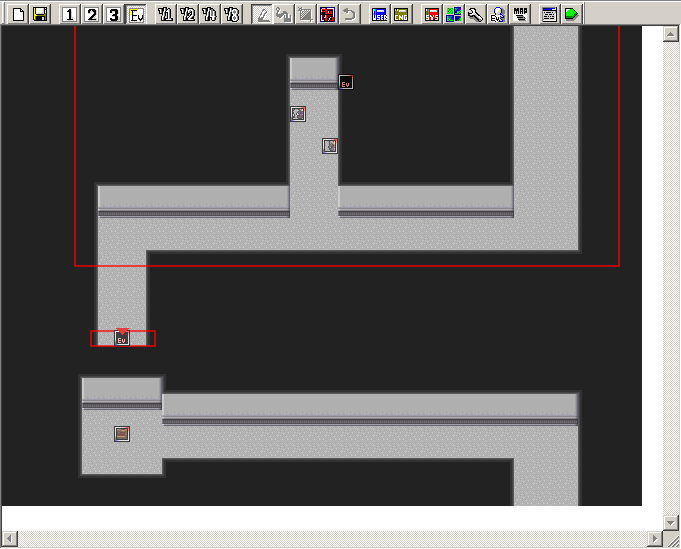Select the Ev event inside the red box

pos(122,339)
